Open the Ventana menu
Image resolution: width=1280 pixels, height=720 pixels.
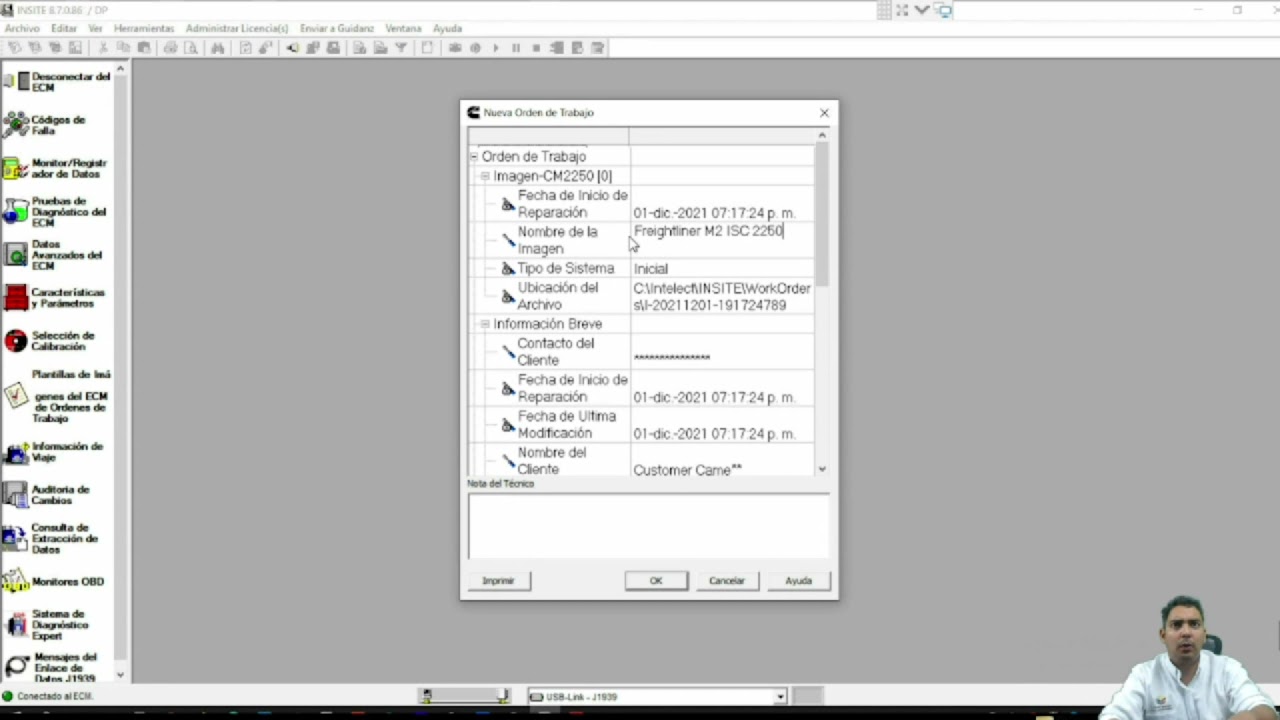click(403, 28)
